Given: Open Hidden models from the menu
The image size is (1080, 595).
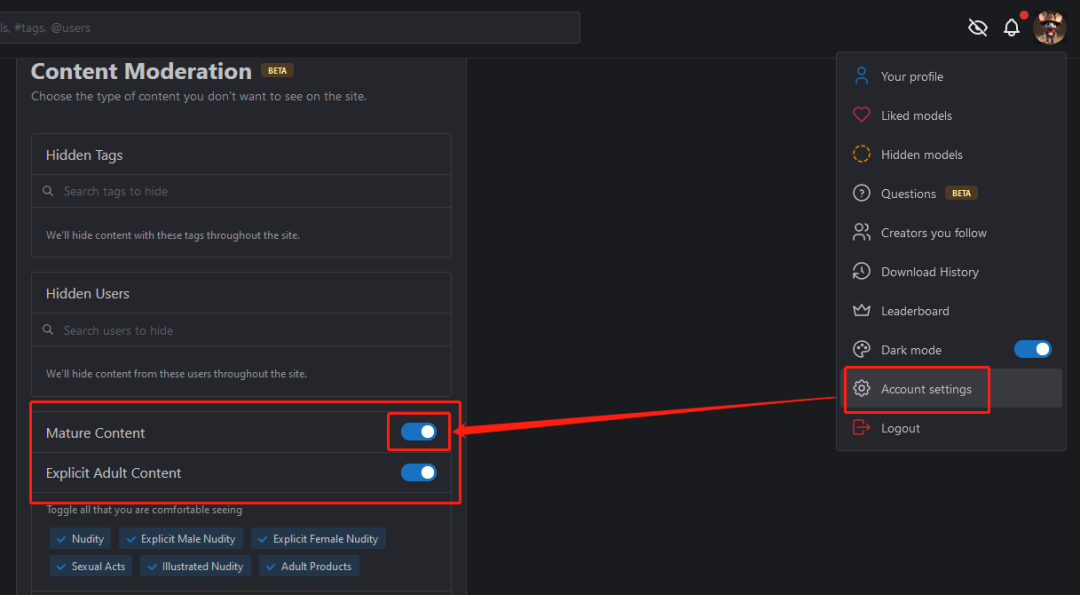Looking at the screenshot, I should pos(951,155).
